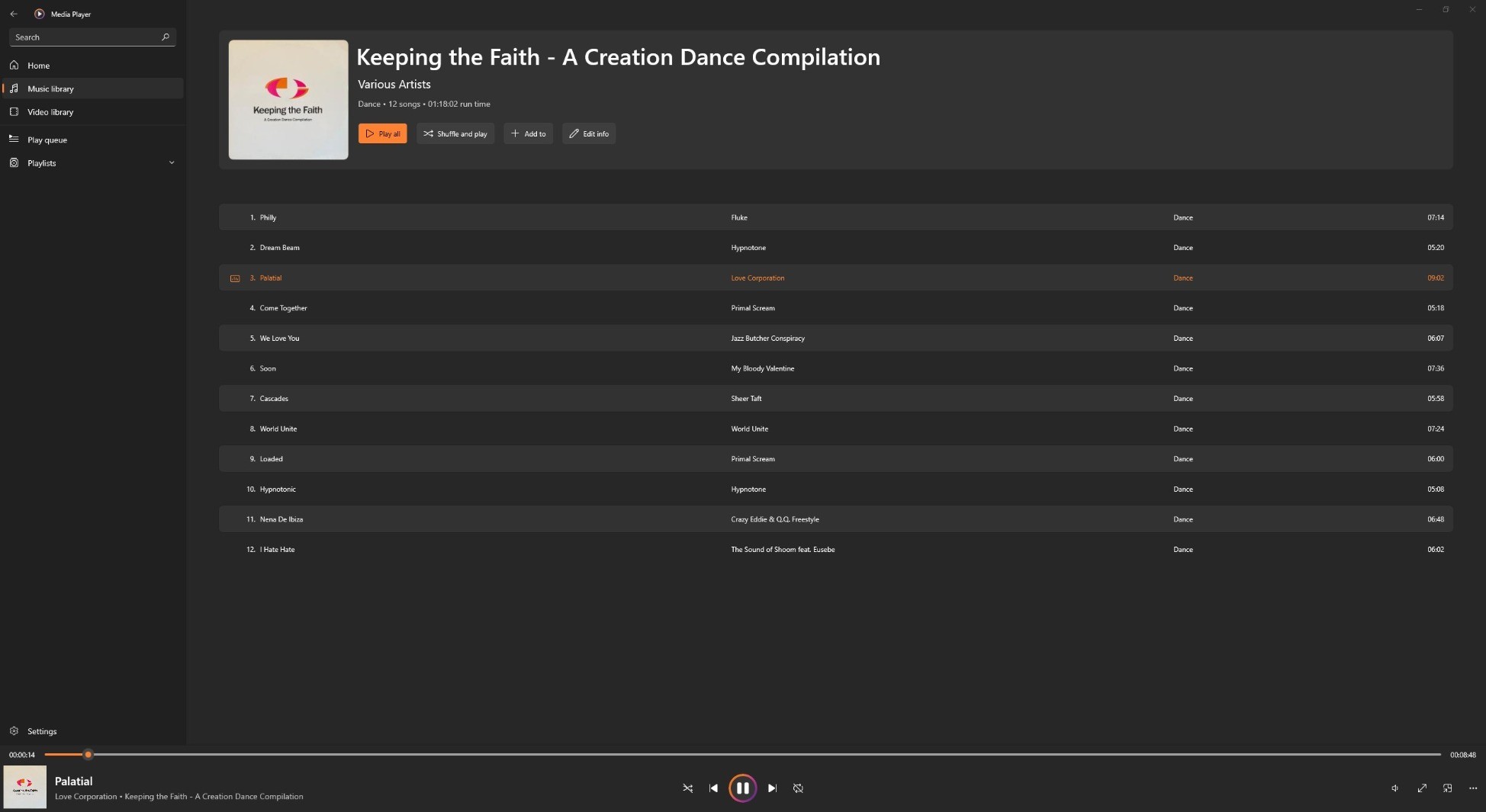Open the Add to dropdown
The image size is (1486, 812).
pyautogui.click(x=528, y=133)
